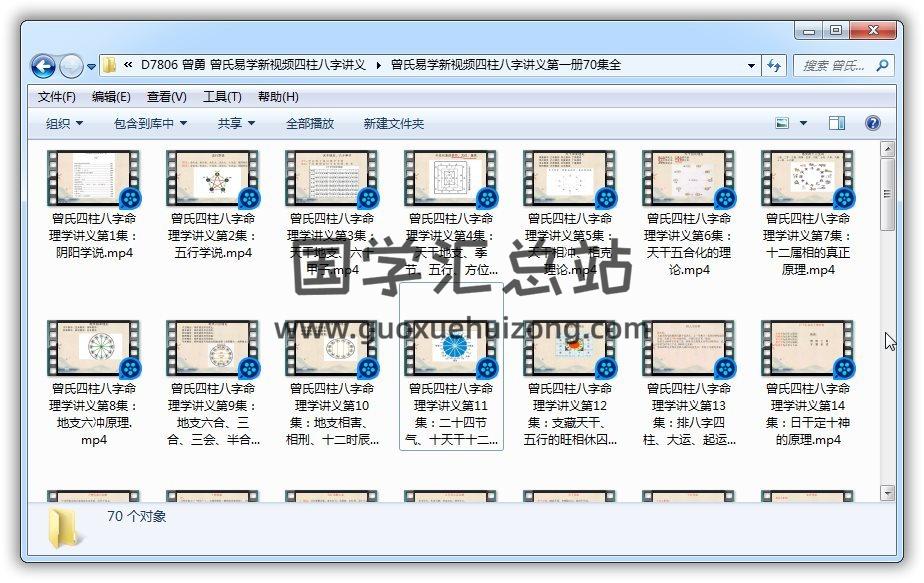Image resolution: width=924 pixels, height=583 pixels.
Task: Open the 工具(T) menu
Action: click(x=222, y=97)
